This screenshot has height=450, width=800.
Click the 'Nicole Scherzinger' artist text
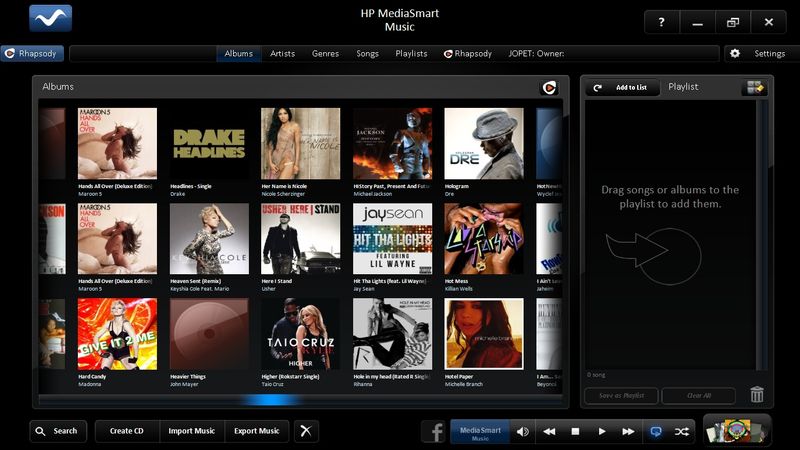(x=283, y=194)
